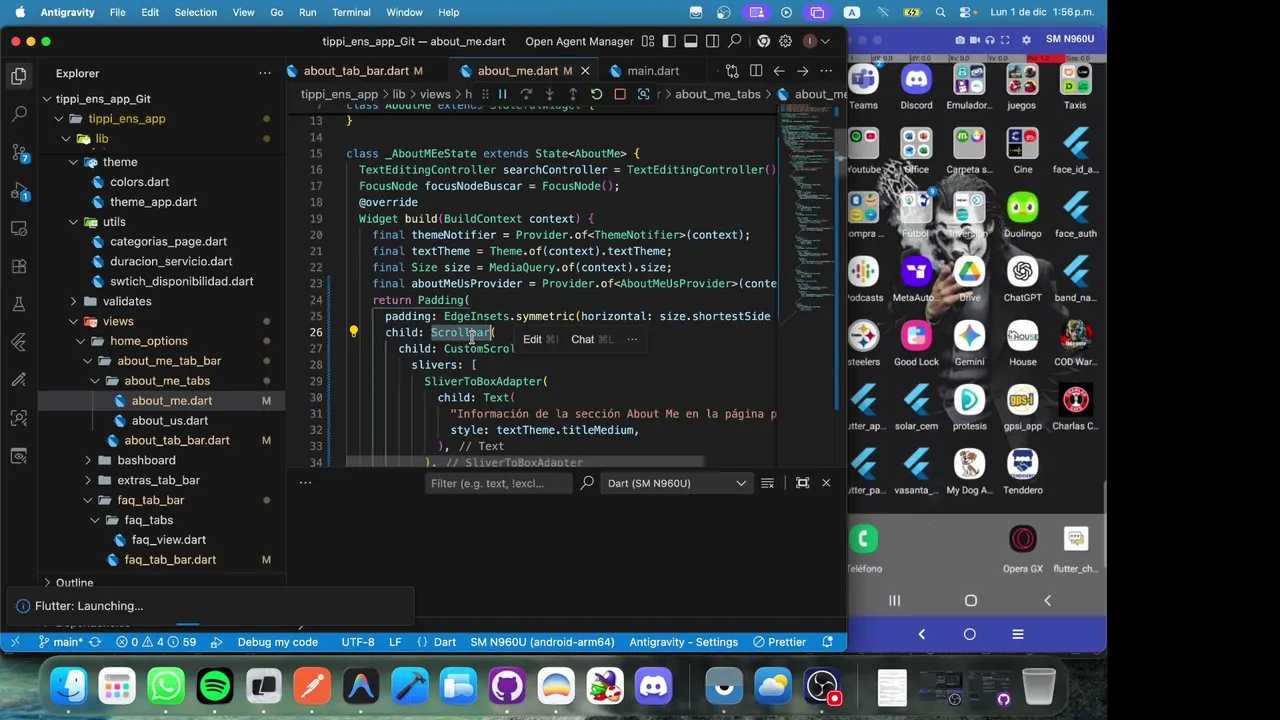Collapse the utils folder
Screen dimensions: 1280x720
click(x=74, y=222)
